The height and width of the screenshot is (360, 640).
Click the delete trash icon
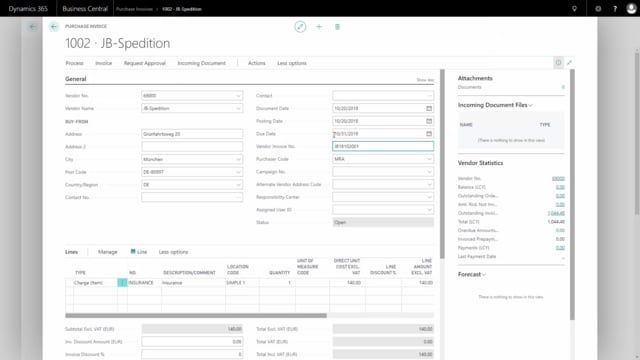click(337, 27)
